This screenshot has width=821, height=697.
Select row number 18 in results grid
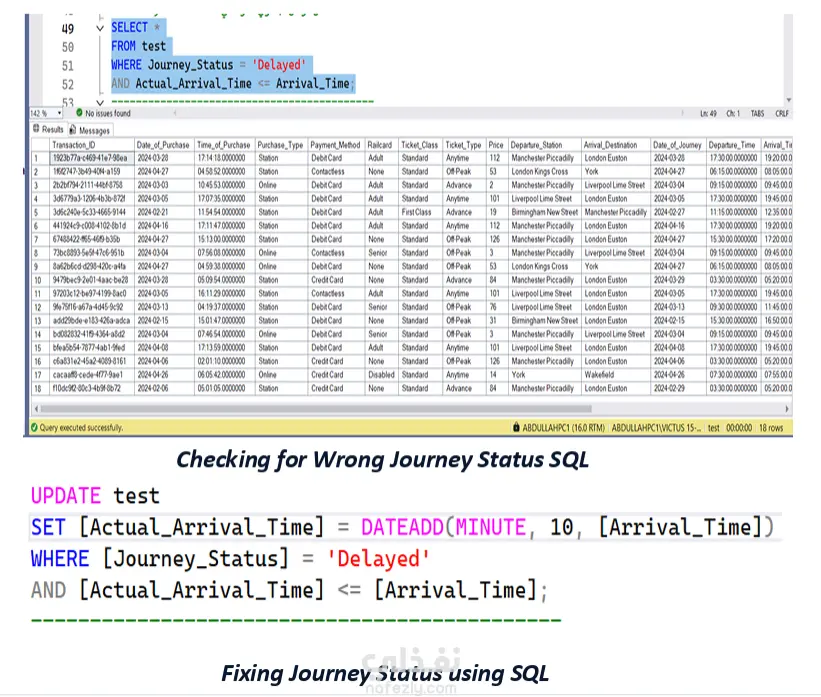point(40,389)
